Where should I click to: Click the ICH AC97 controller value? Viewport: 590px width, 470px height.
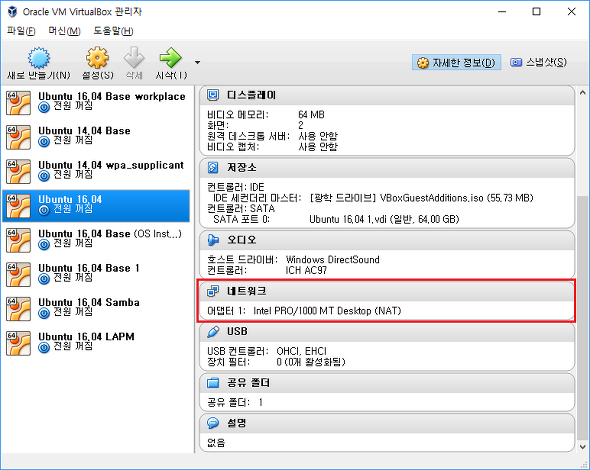point(306,270)
